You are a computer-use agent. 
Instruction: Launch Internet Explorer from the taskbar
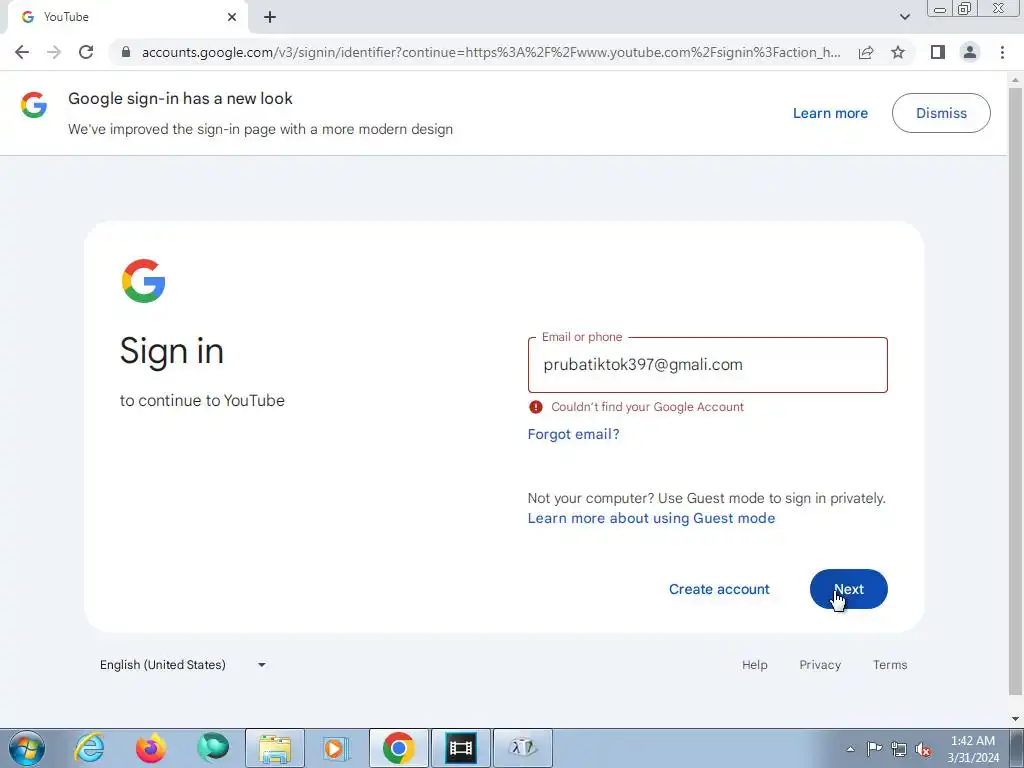(x=89, y=748)
